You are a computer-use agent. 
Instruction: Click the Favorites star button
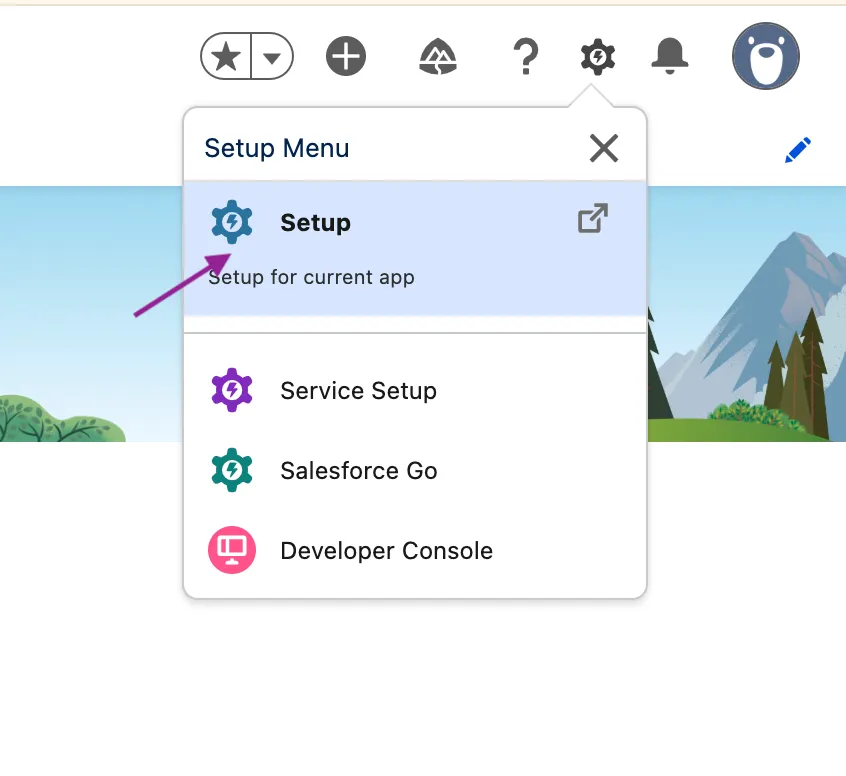[x=227, y=58]
